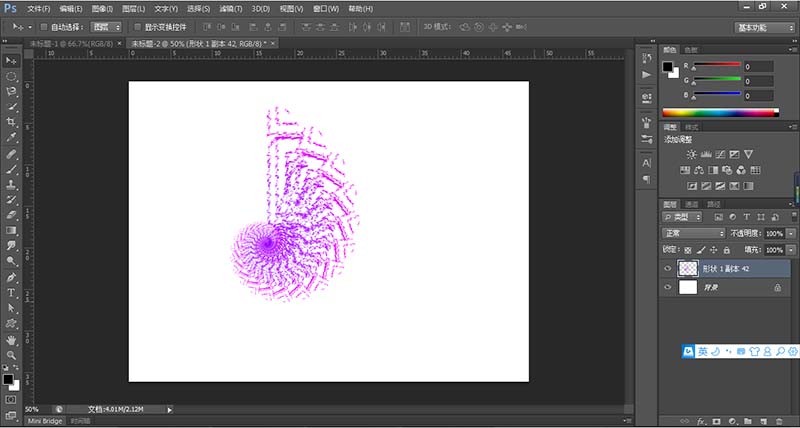
Task: Open the 文件(F) menu
Action: (x=39, y=9)
